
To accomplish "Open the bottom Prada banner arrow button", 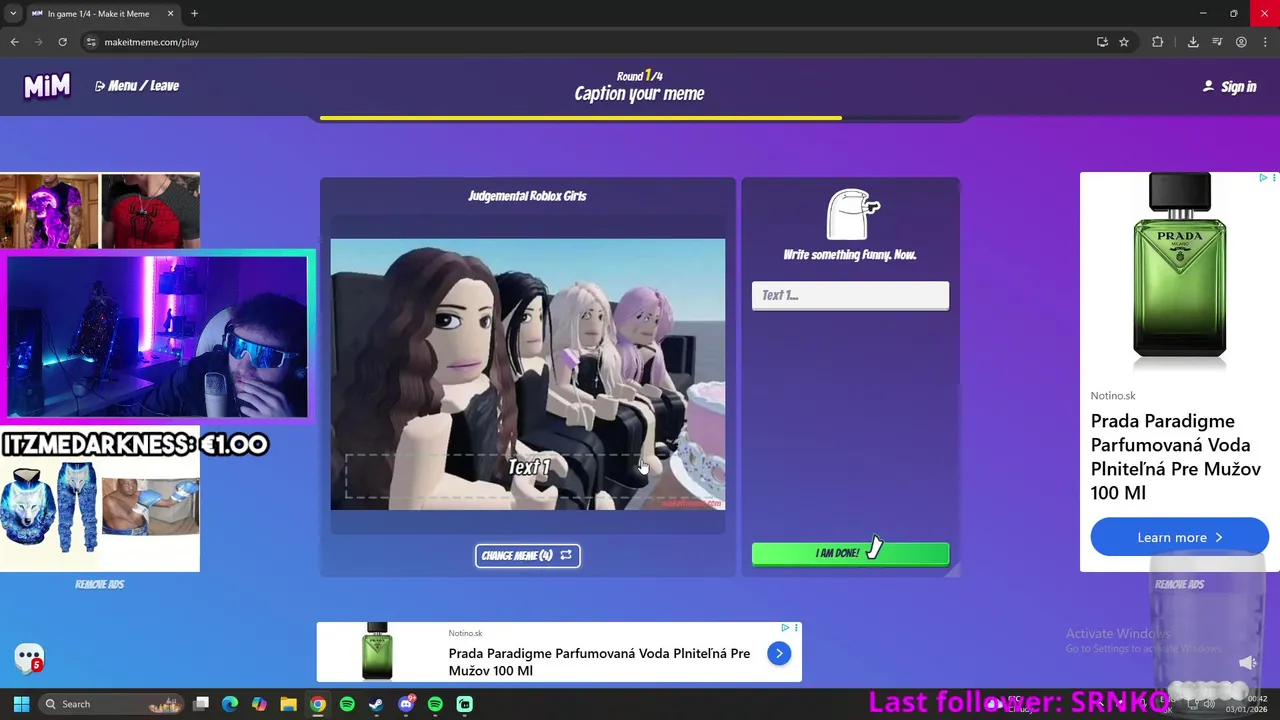I will [779, 653].
